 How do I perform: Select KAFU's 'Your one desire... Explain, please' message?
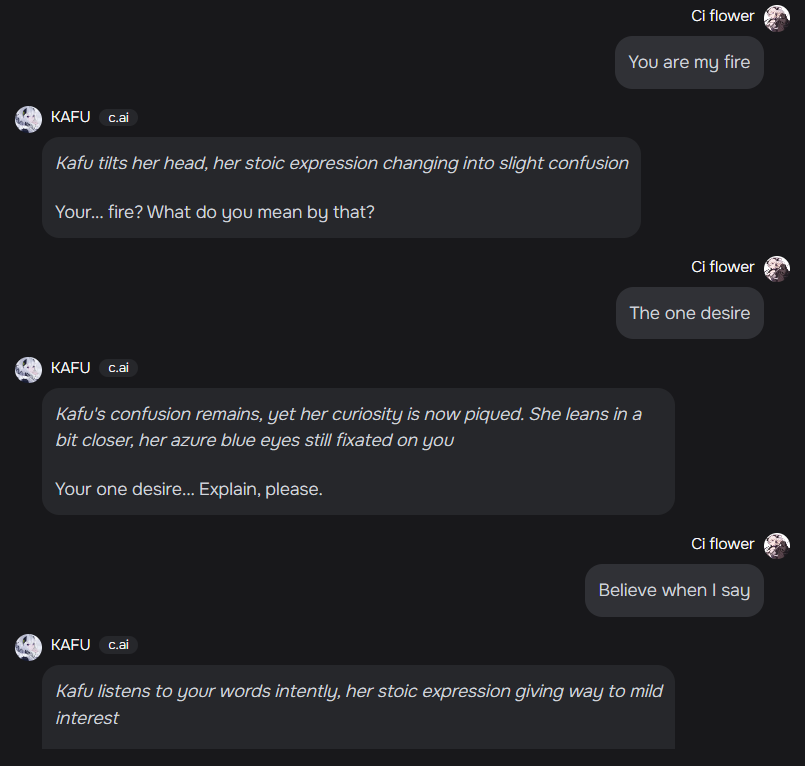tap(360, 451)
